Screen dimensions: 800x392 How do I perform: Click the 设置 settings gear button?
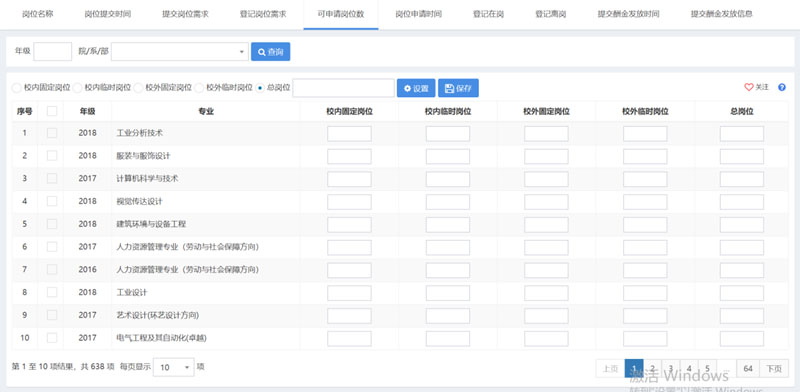(416, 88)
